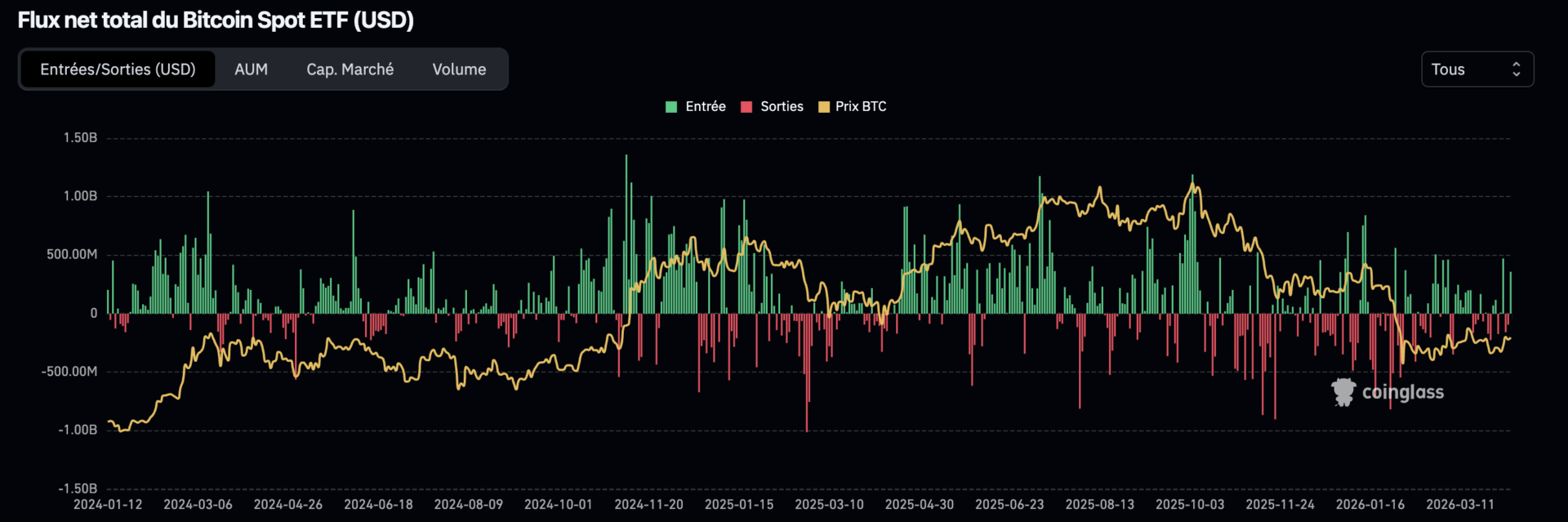Click the red Sorties legend square
The width and height of the screenshot is (1568, 522).
746,107
